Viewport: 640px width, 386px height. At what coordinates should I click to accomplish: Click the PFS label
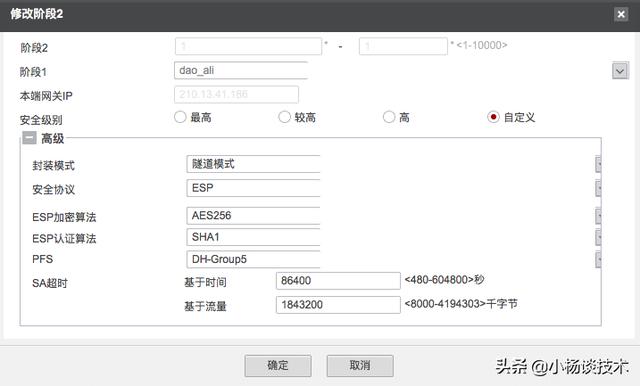click(x=42, y=259)
